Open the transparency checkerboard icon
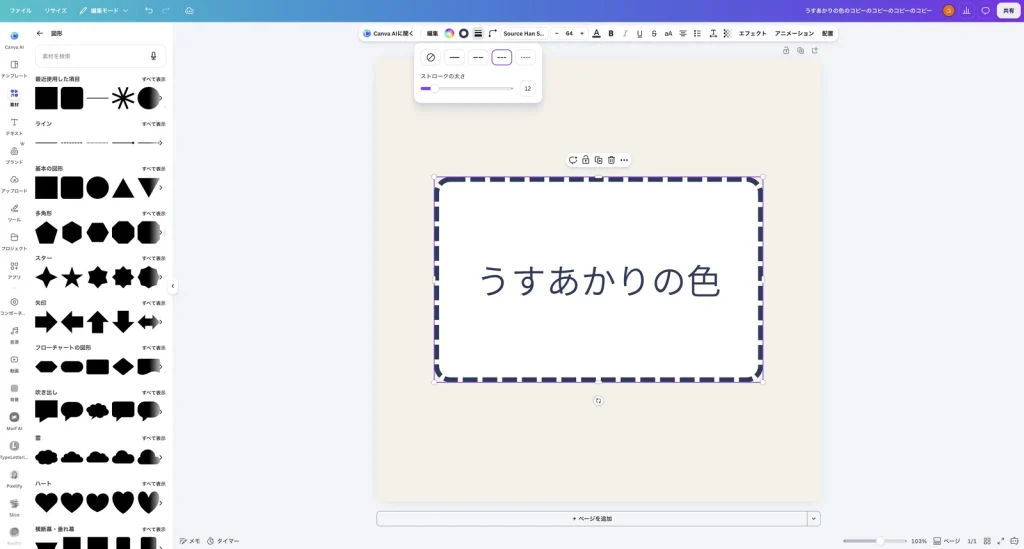The image size is (1024, 549). click(727, 33)
